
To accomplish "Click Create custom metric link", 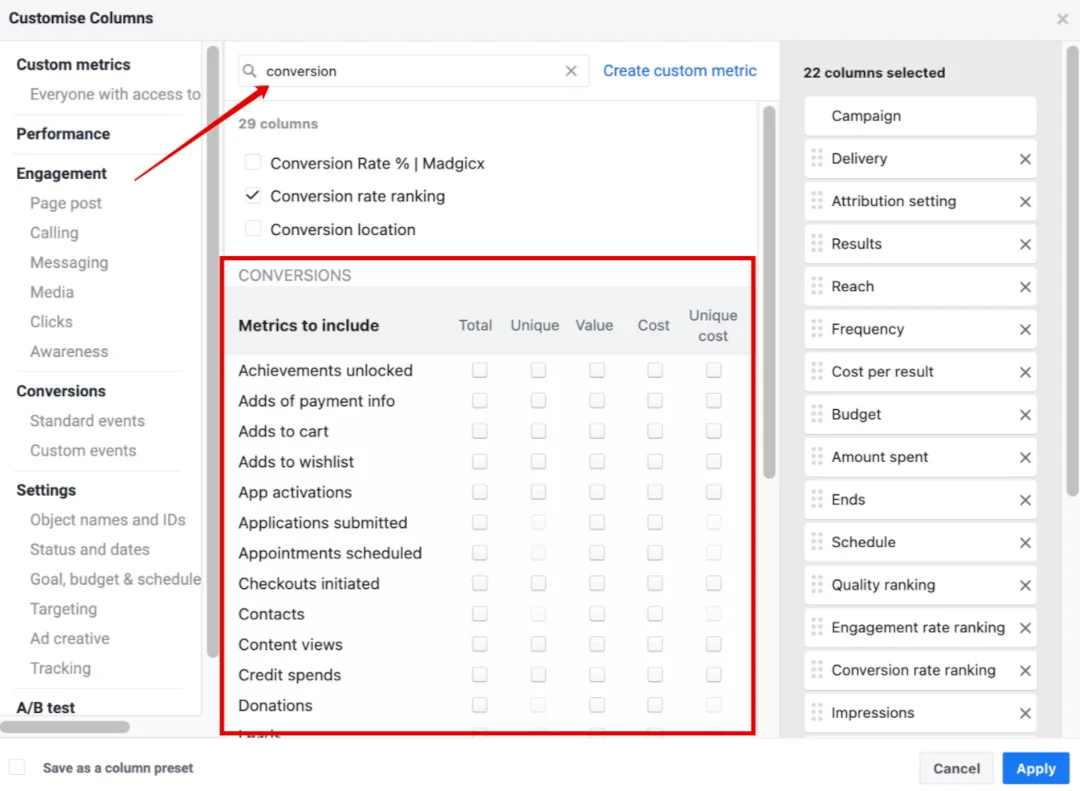I will (x=679, y=71).
